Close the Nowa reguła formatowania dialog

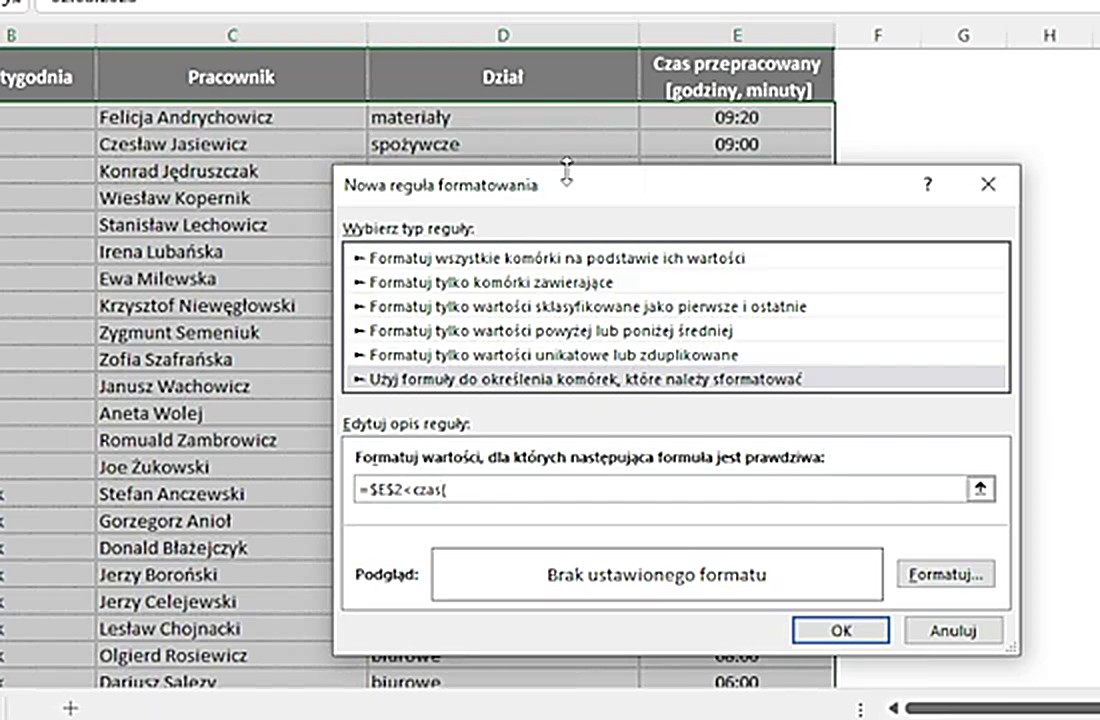[x=988, y=184]
